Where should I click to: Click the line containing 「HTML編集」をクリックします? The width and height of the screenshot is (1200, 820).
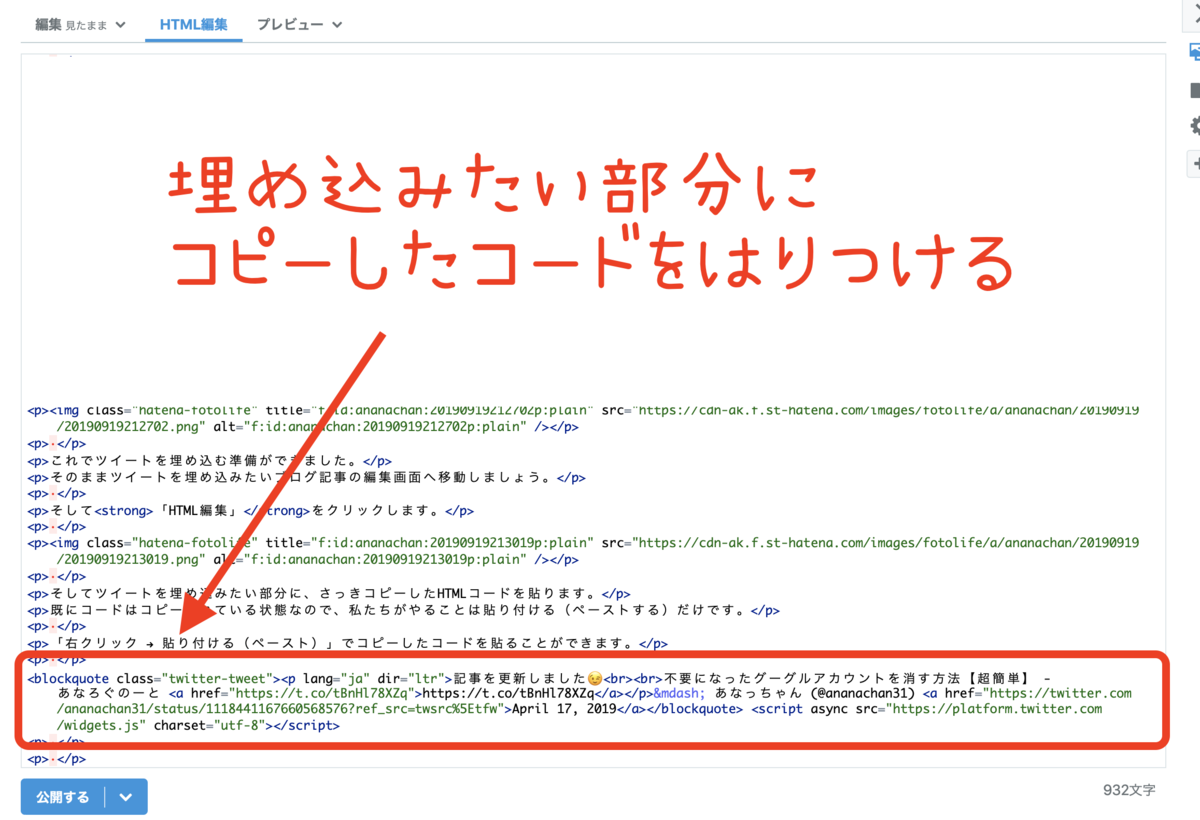[x=251, y=510]
